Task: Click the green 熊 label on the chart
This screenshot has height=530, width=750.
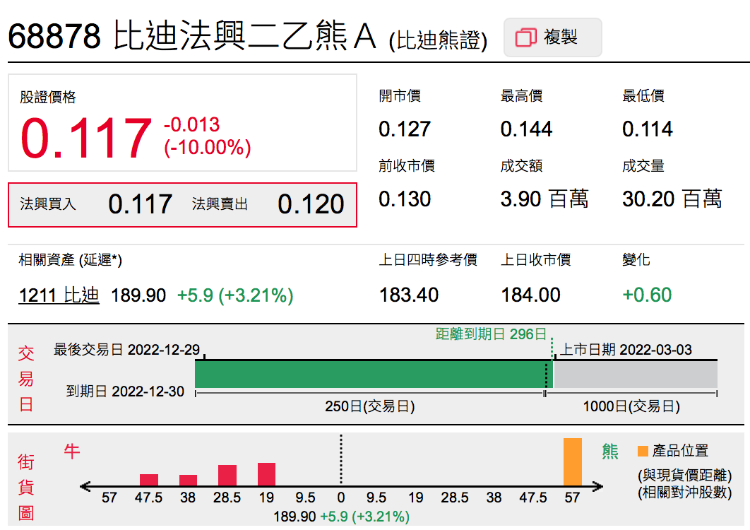Action: 610,451
